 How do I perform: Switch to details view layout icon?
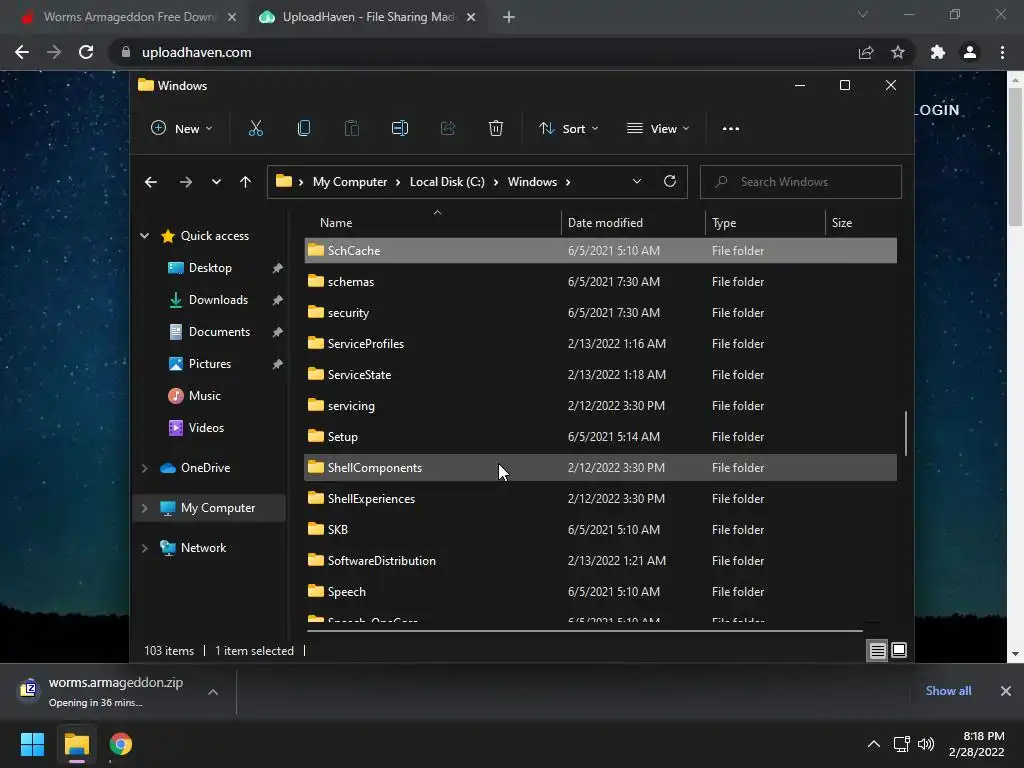click(877, 650)
